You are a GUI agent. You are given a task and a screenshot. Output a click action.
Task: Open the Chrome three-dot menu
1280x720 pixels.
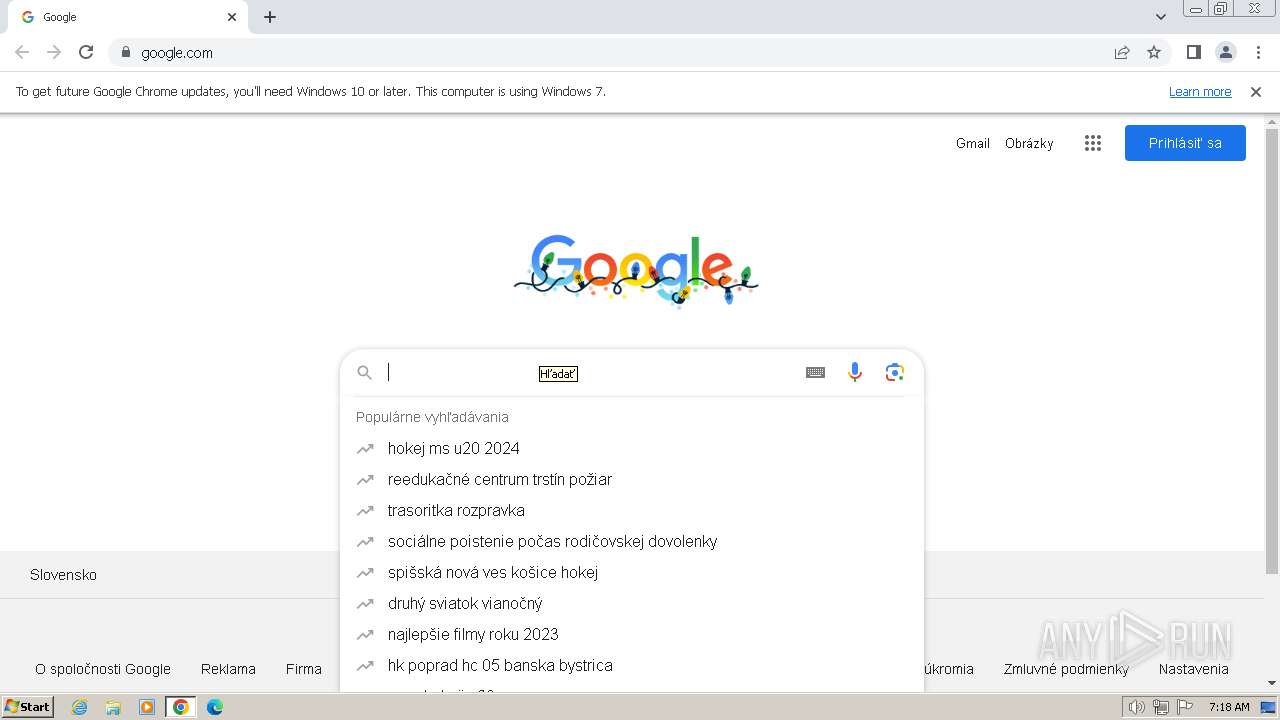tap(1258, 52)
